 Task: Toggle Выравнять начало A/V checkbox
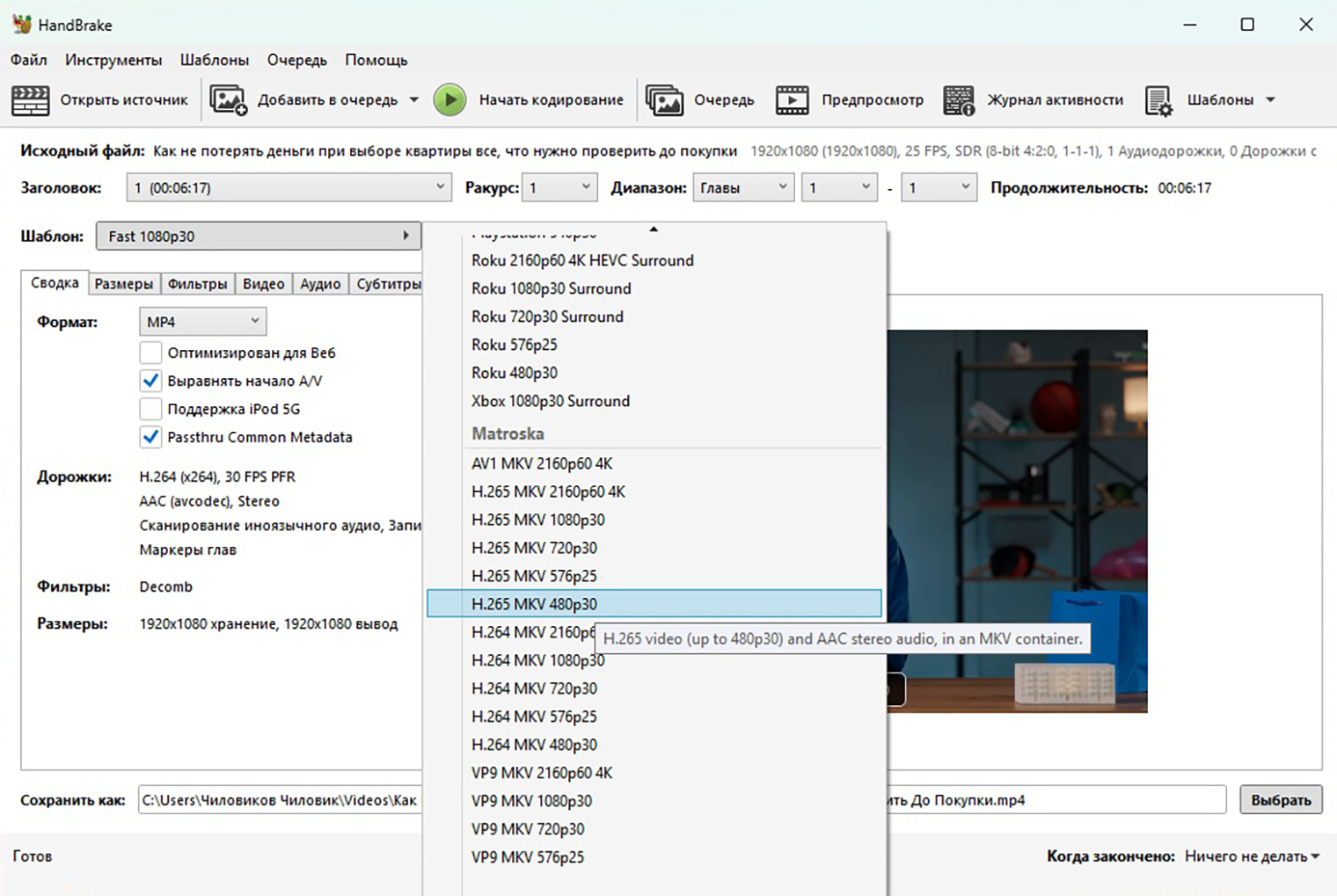tap(150, 381)
